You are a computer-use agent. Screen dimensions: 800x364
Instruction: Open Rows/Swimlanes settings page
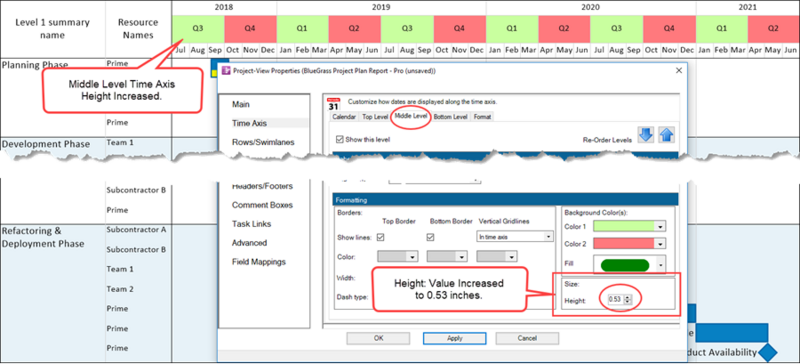263,142
